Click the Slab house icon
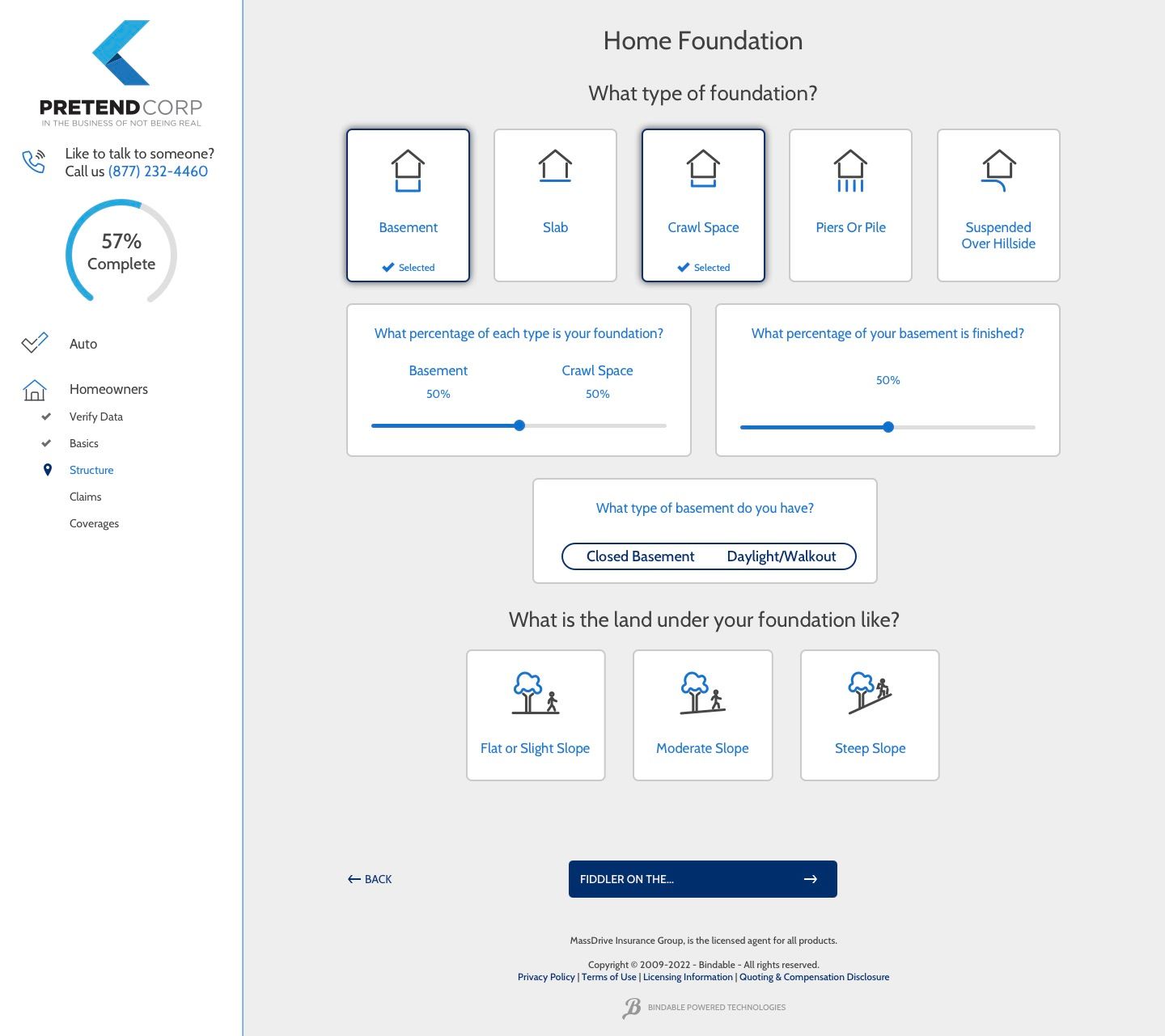The image size is (1165, 1036). 555,166
